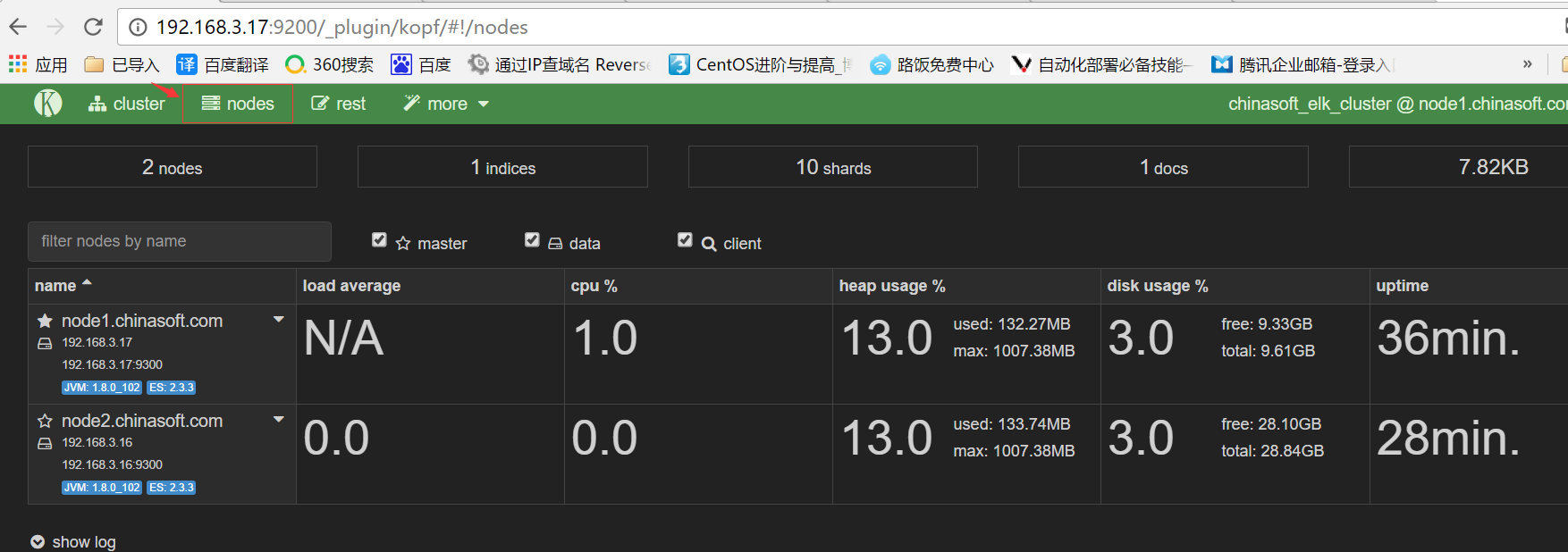Image resolution: width=1568 pixels, height=552 pixels.
Task: Click the site info icon in address bar
Action: tap(138, 27)
